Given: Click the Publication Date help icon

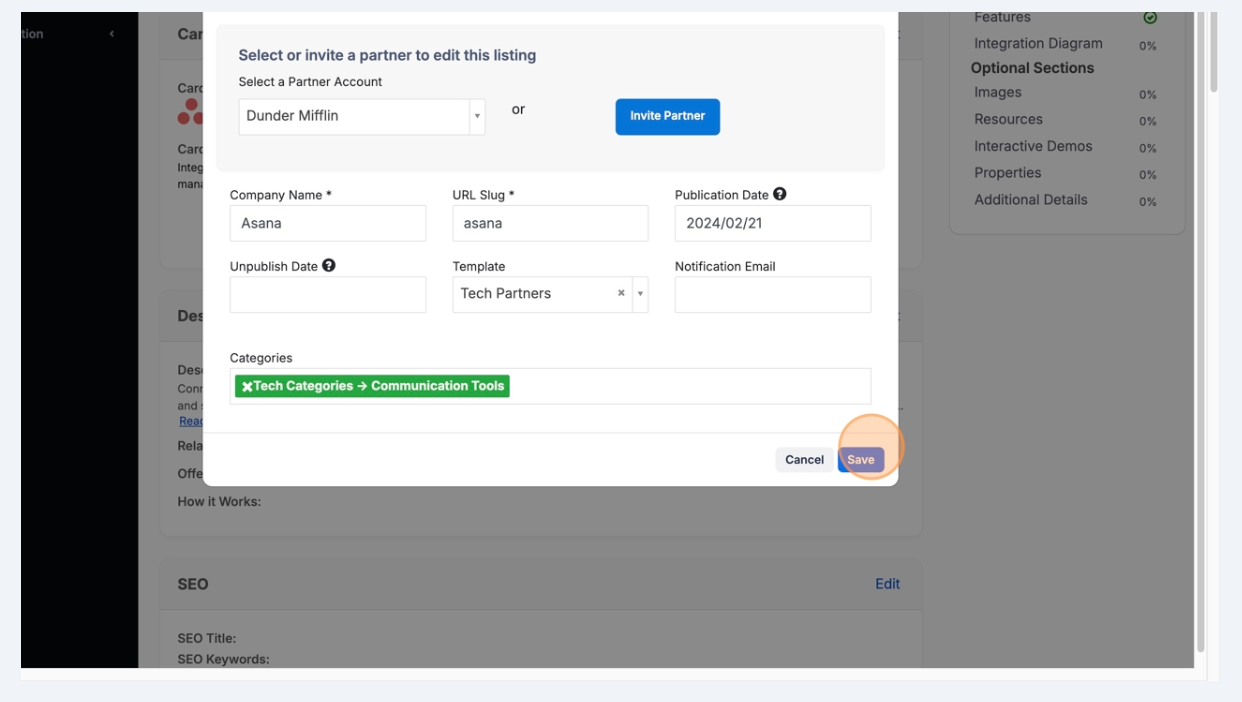Looking at the screenshot, I should tap(780, 194).
